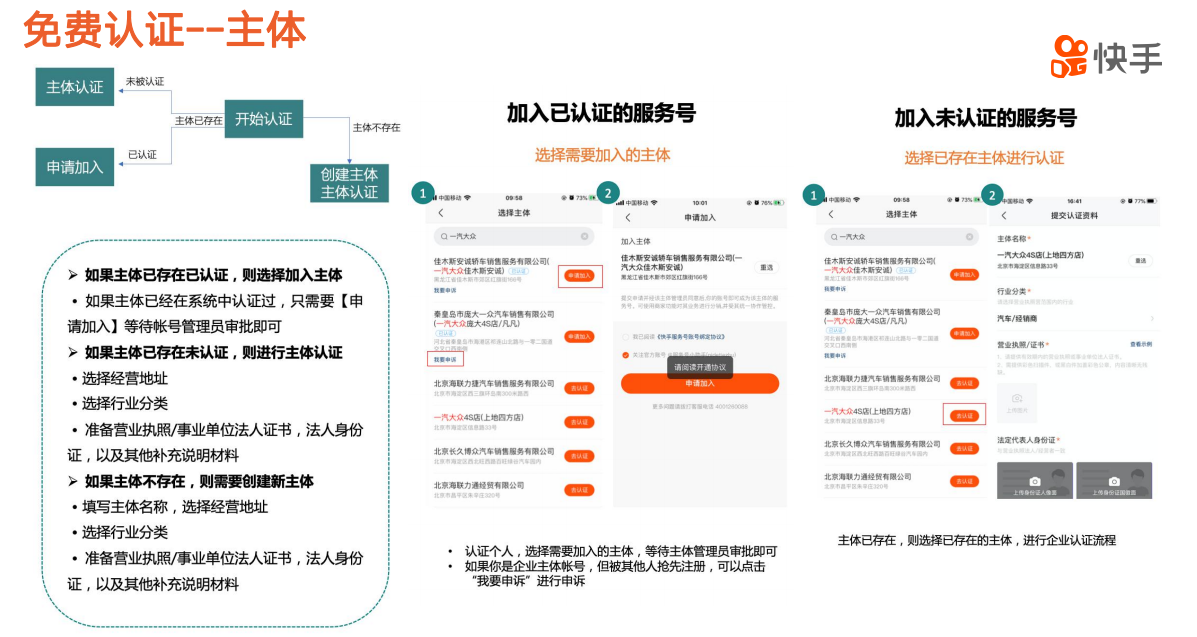Tap 重选 on 提交认证资料 screen

pos(1141,260)
